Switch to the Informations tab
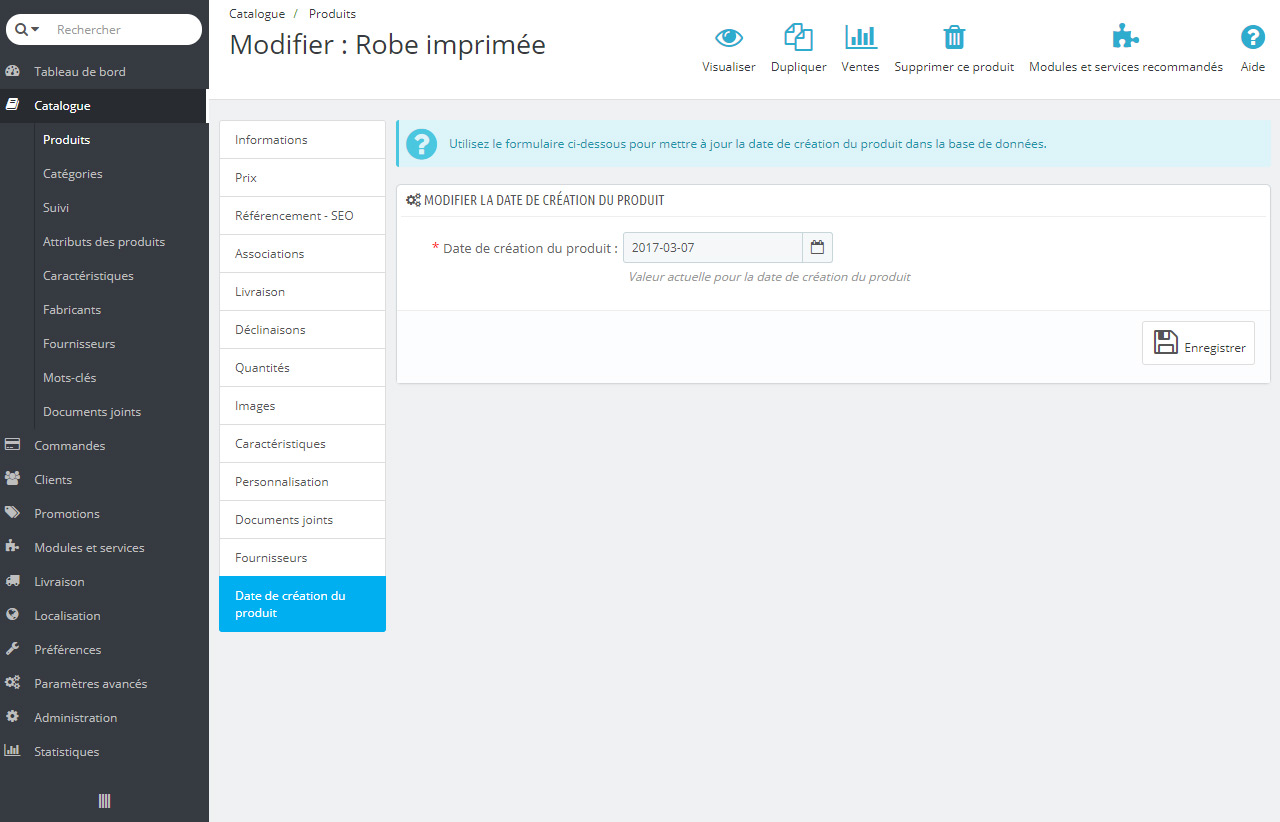 coord(302,140)
